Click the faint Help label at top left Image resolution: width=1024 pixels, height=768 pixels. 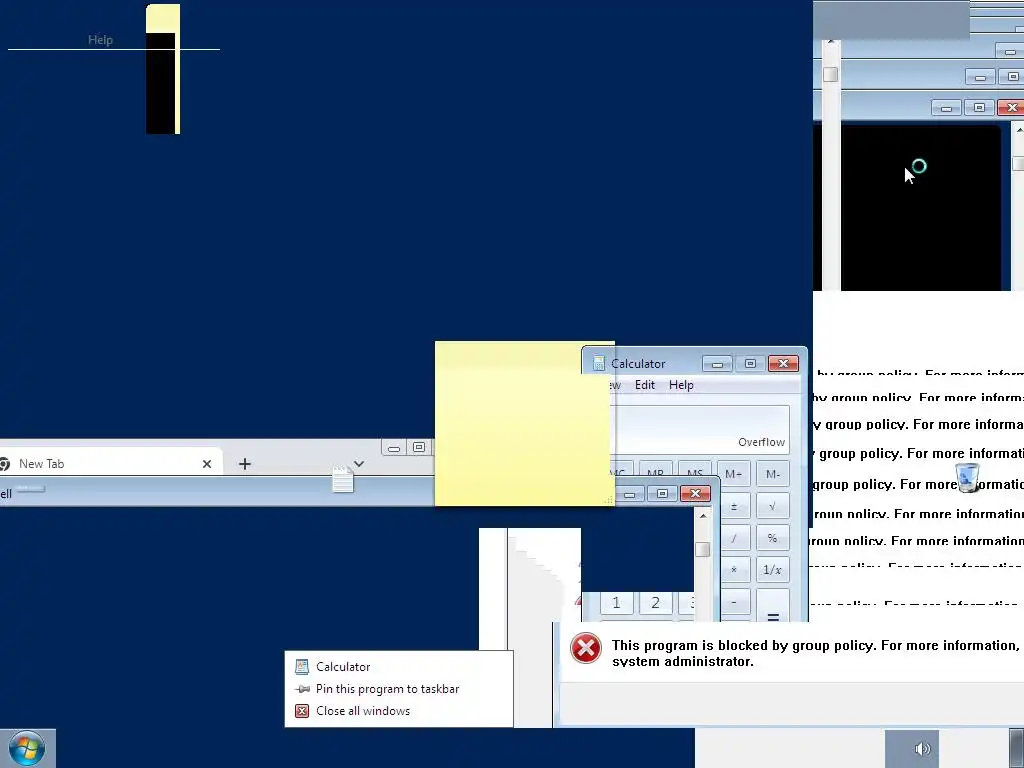[101, 40]
